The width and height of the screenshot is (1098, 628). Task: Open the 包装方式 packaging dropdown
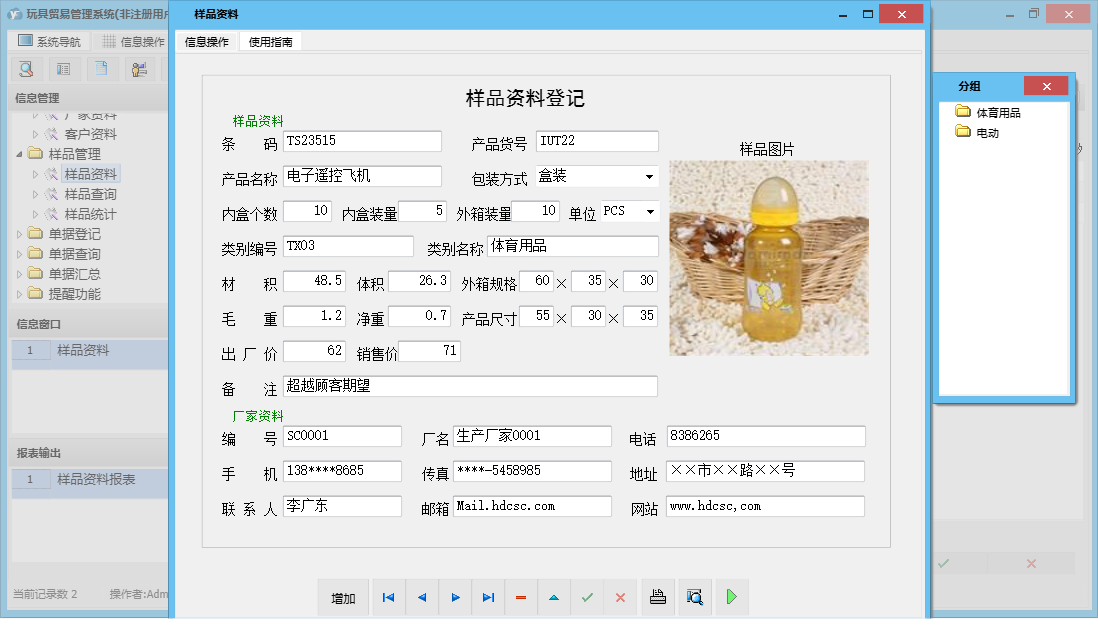(x=650, y=176)
